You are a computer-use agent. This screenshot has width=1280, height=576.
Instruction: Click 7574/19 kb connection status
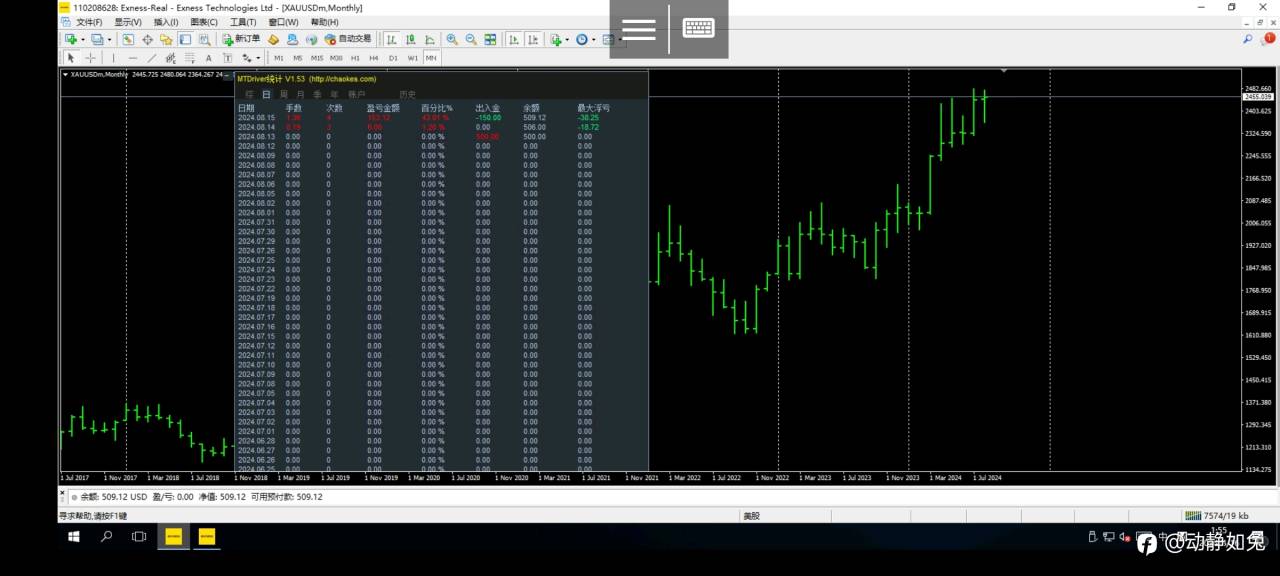pyautogui.click(x=1216, y=516)
